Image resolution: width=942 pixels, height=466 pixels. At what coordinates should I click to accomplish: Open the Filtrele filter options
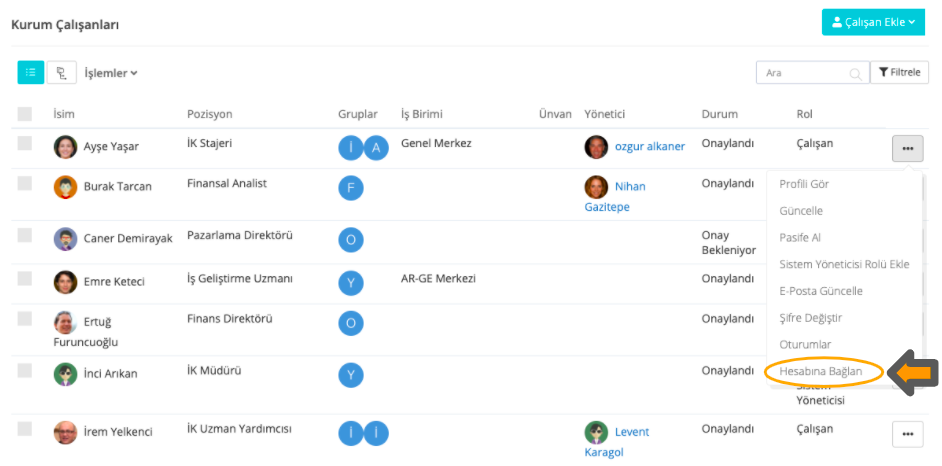coord(900,72)
